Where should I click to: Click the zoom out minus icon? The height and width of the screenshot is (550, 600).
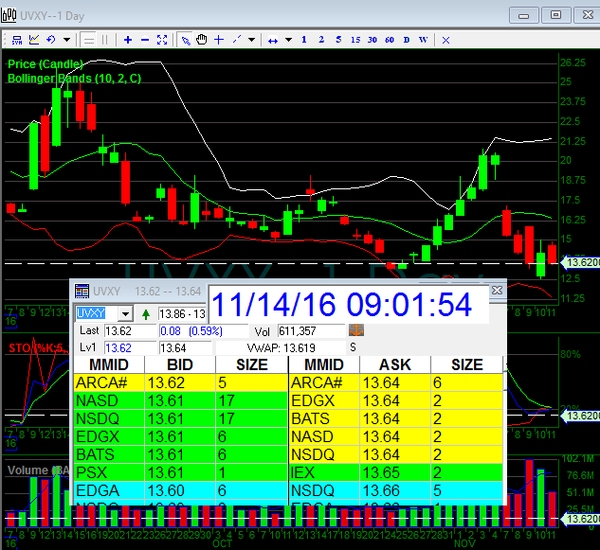click(x=145, y=39)
